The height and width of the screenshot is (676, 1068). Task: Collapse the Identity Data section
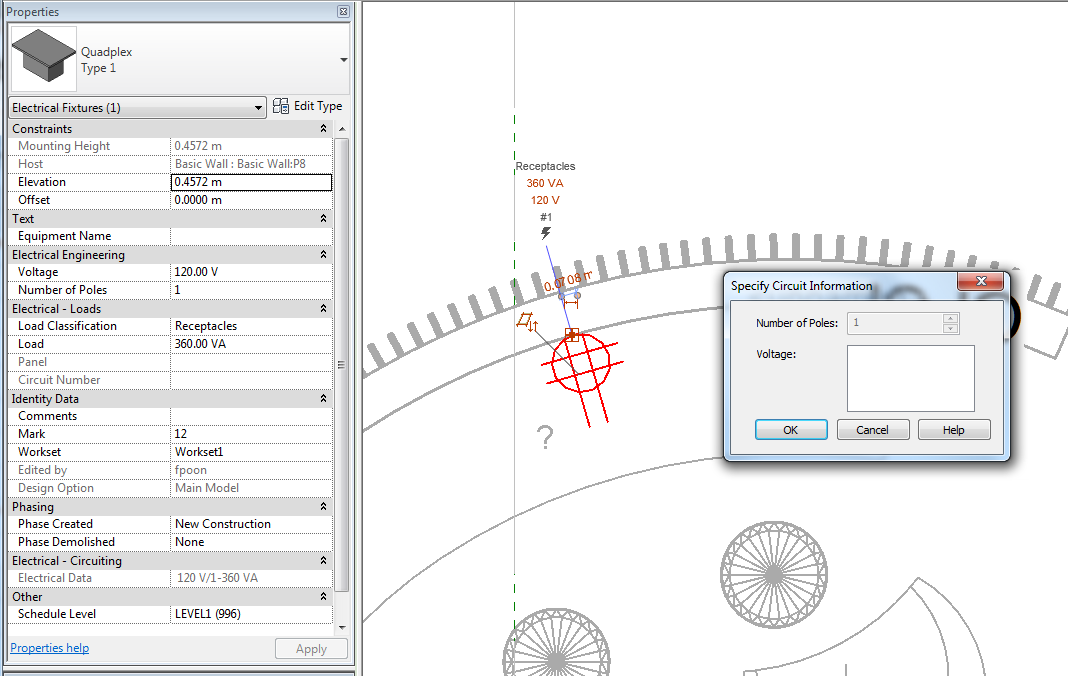click(x=323, y=399)
